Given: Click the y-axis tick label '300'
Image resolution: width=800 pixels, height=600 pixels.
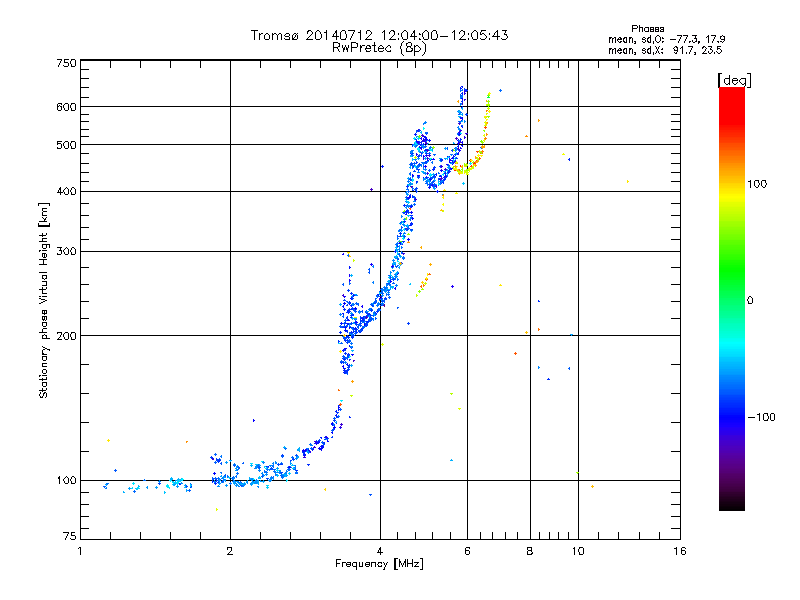Looking at the screenshot, I should [x=66, y=252].
